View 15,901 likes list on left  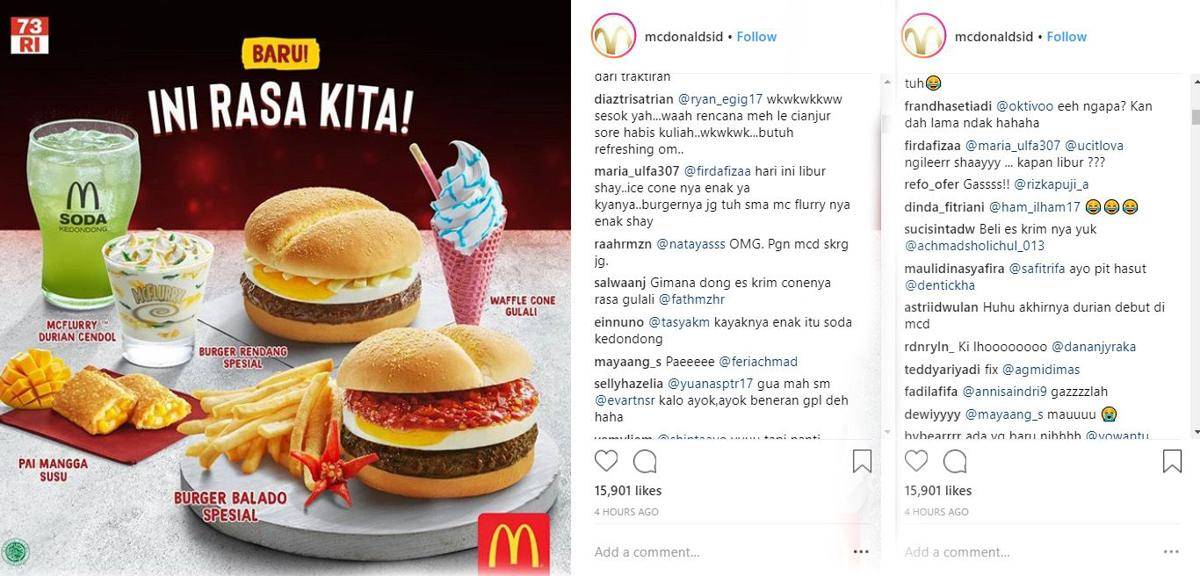coord(628,491)
